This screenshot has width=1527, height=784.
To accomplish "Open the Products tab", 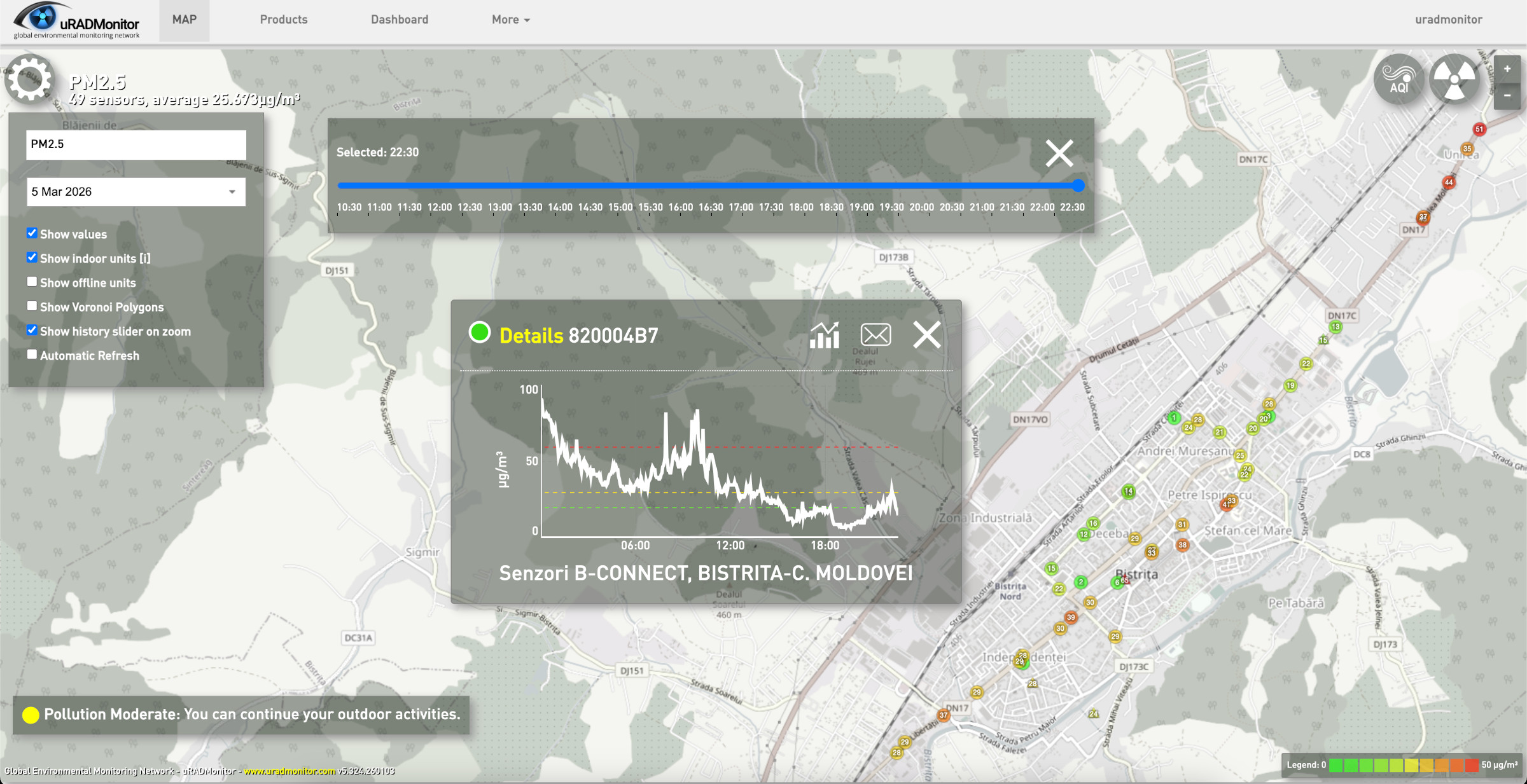I will 283,20.
